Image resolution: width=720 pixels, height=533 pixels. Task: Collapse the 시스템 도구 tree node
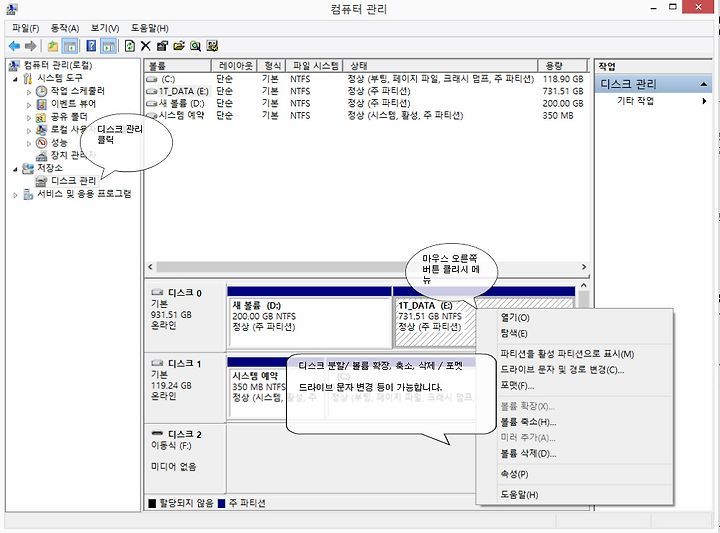point(15,79)
